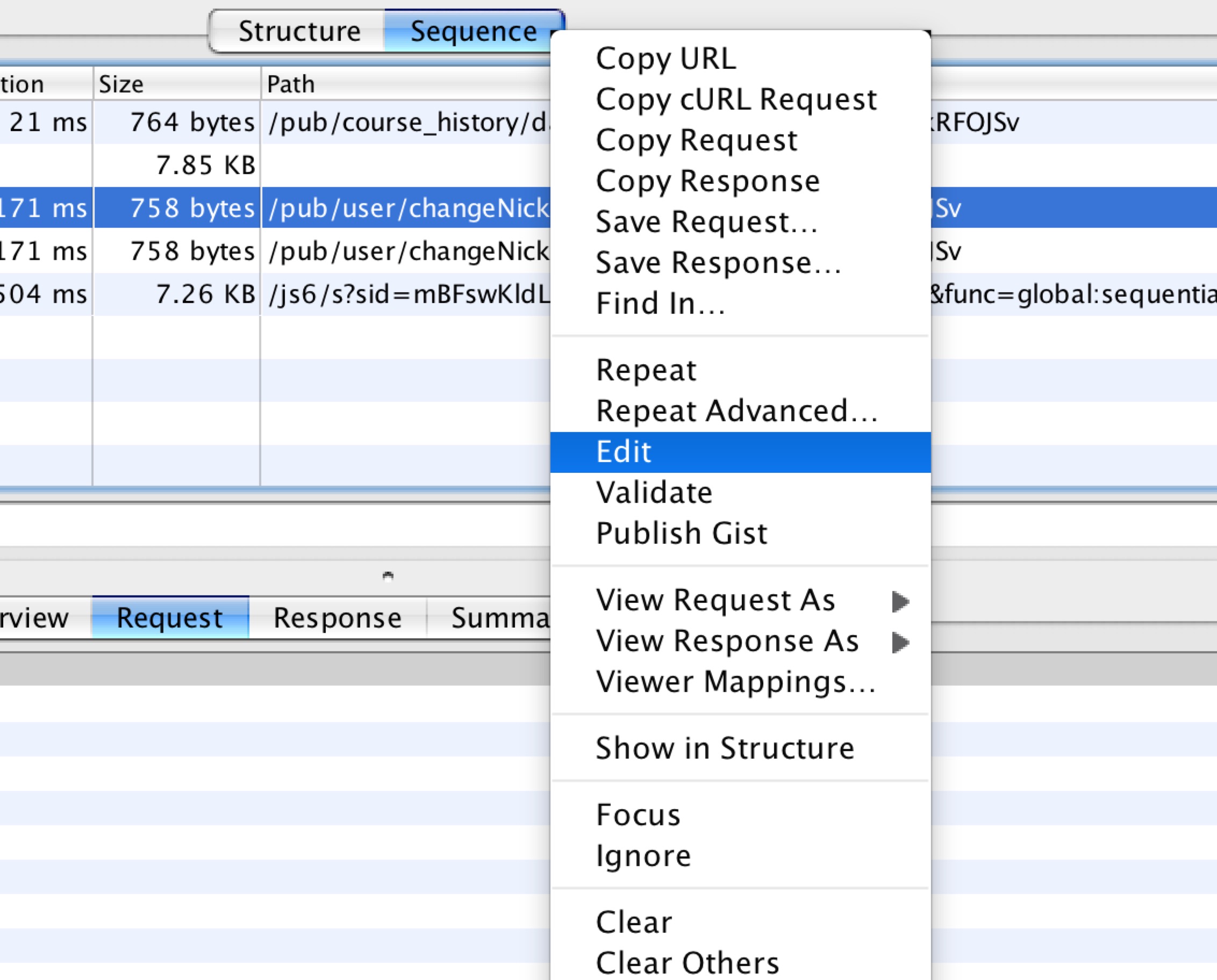
Task: Switch to the Structure view tab
Action: pyautogui.click(x=299, y=32)
